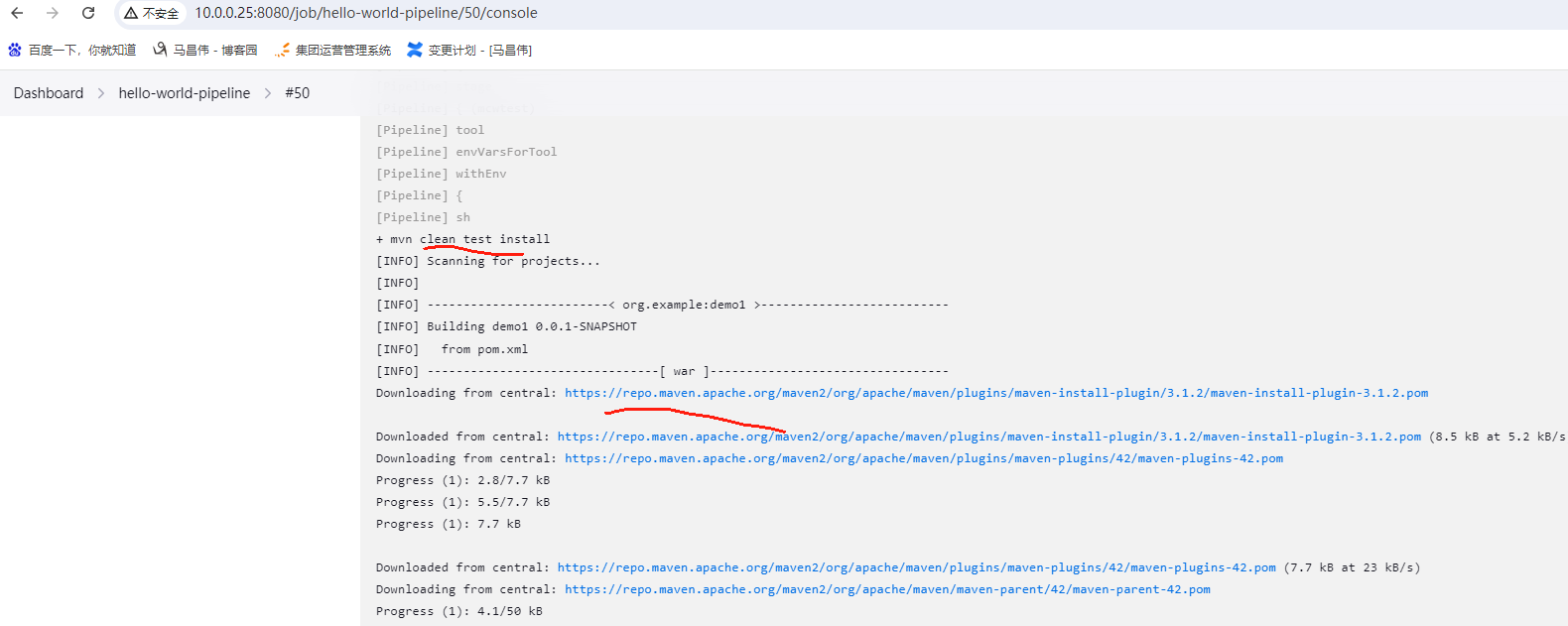Open the maven-parent-42.pom Downloading link
This screenshot has height=626, width=1568.
tap(888, 589)
